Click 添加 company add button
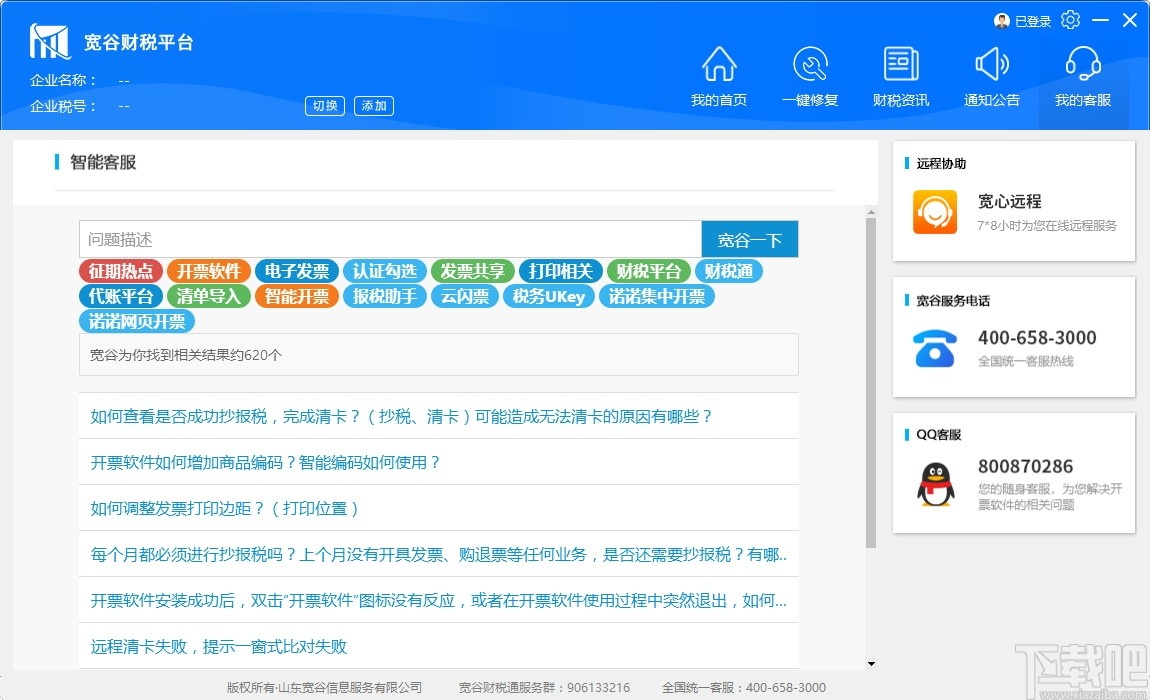The width and height of the screenshot is (1150, 700). 374,106
